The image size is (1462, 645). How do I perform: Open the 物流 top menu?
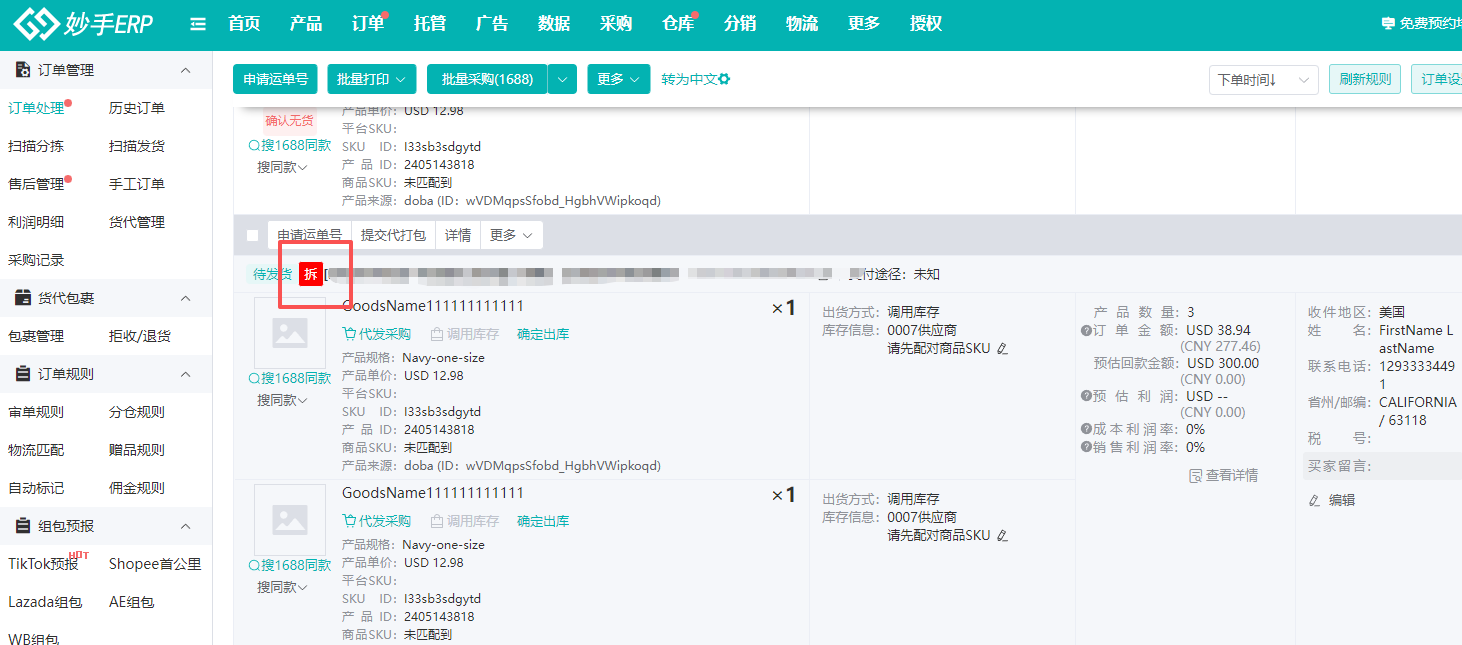pyautogui.click(x=802, y=24)
